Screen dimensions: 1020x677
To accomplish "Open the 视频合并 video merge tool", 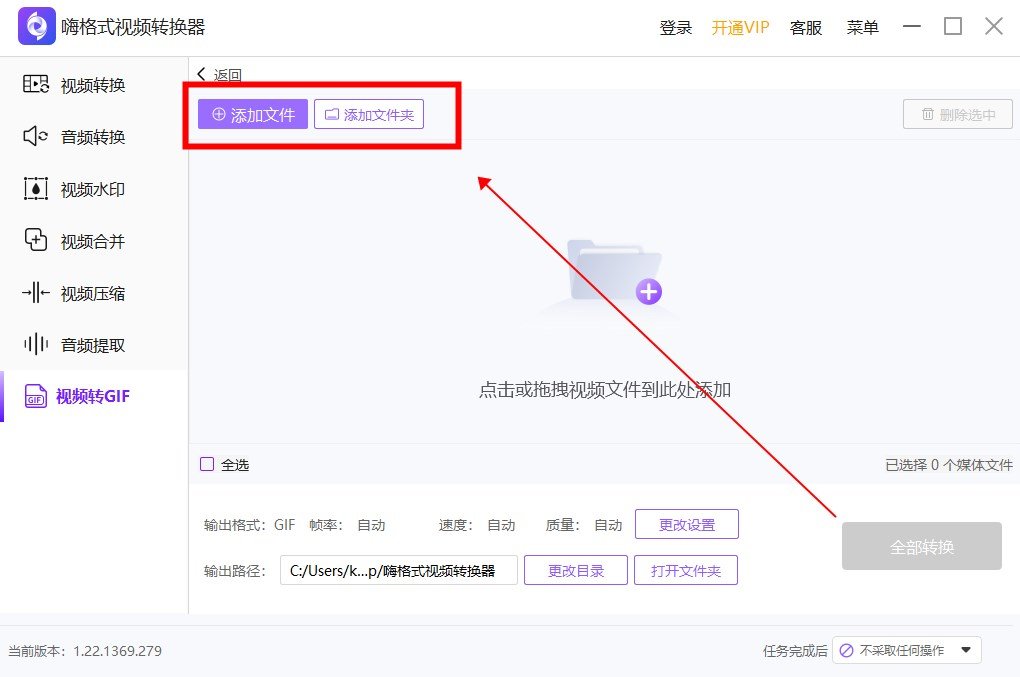I will pyautogui.click(x=85, y=240).
